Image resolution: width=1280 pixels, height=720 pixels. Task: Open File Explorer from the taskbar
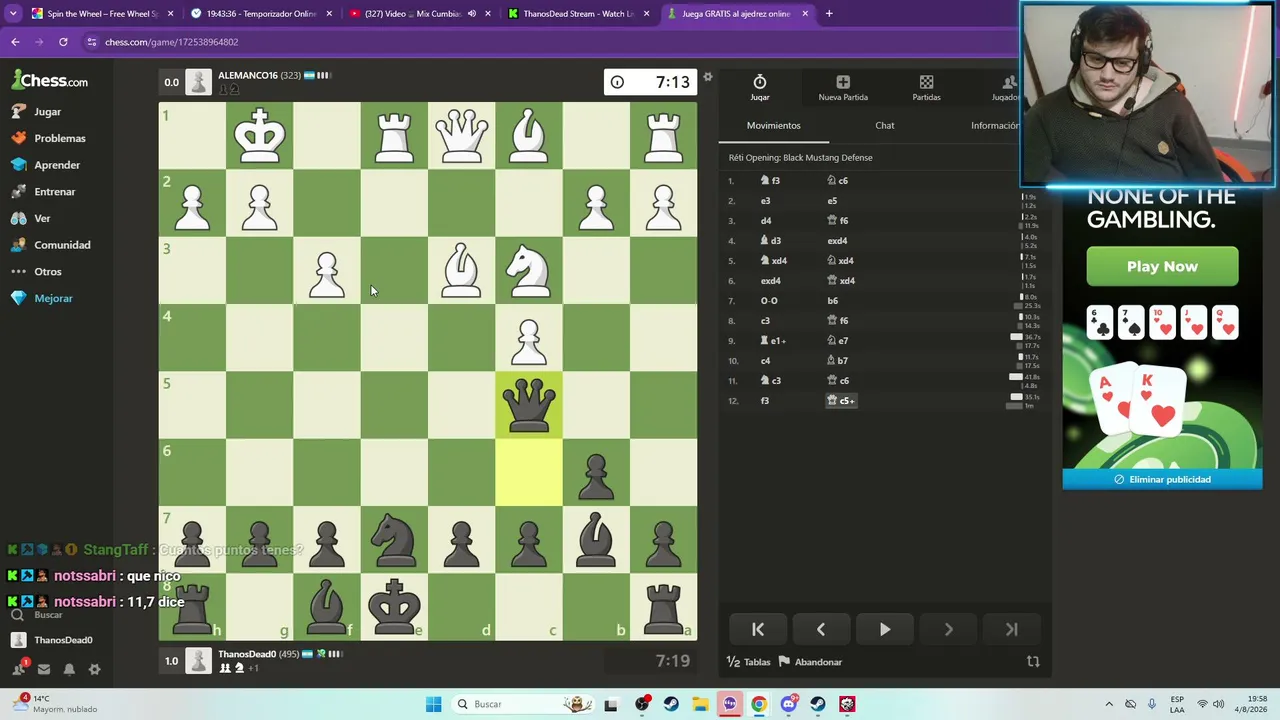(700, 705)
